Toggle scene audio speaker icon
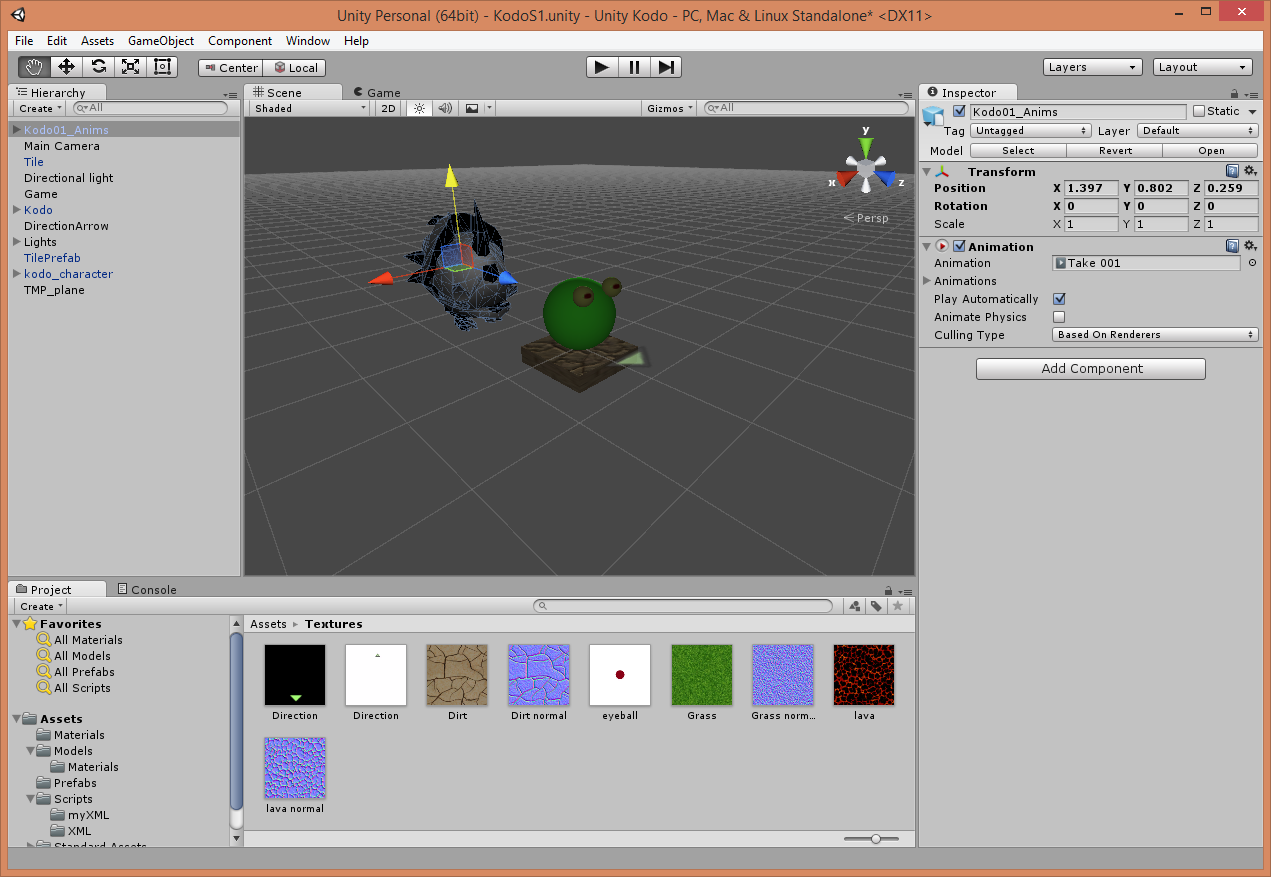The height and width of the screenshot is (877, 1271). tap(445, 108)
